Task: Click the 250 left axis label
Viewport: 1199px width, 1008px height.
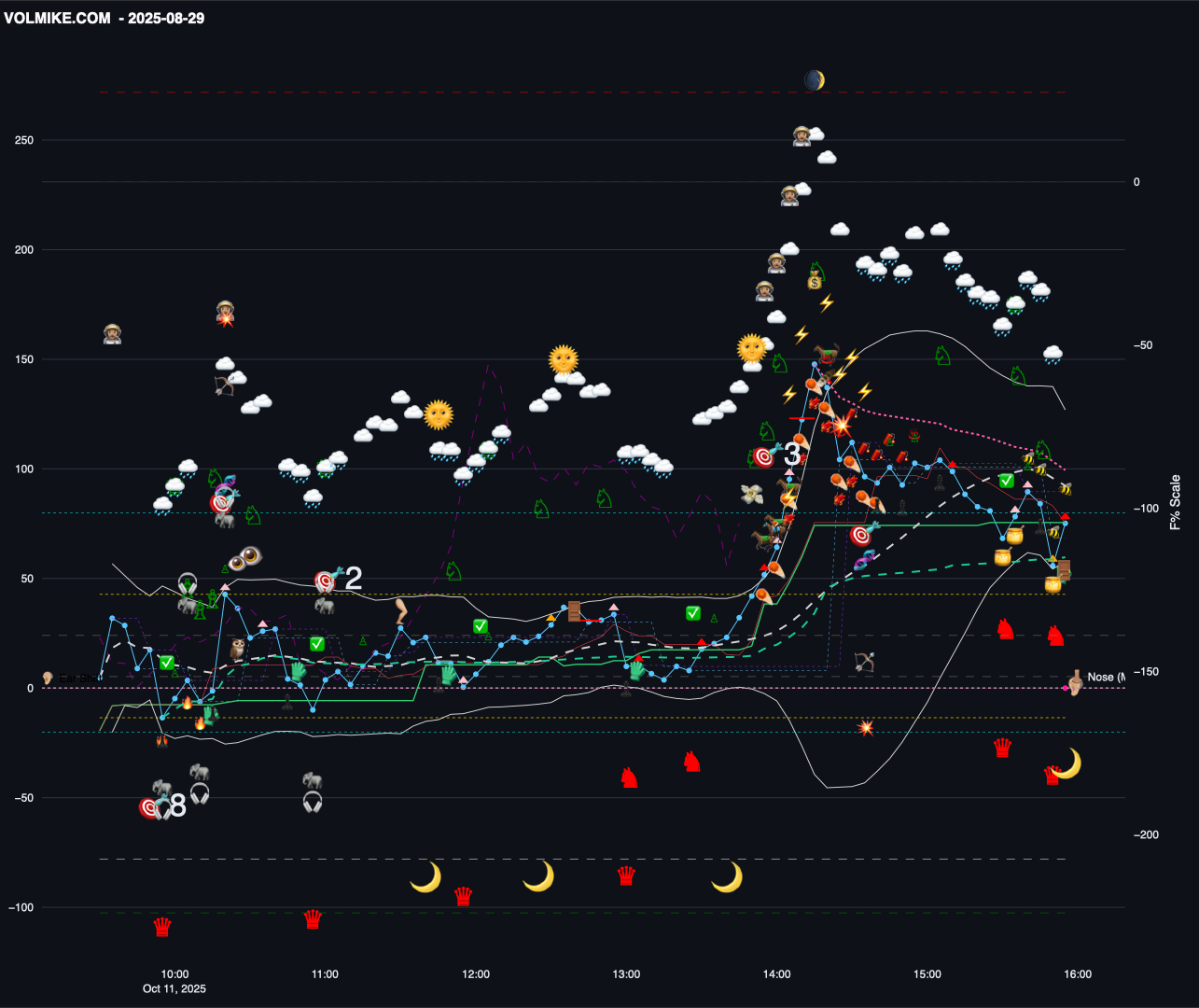Action: pyautogui.click(x=23, y=140)
